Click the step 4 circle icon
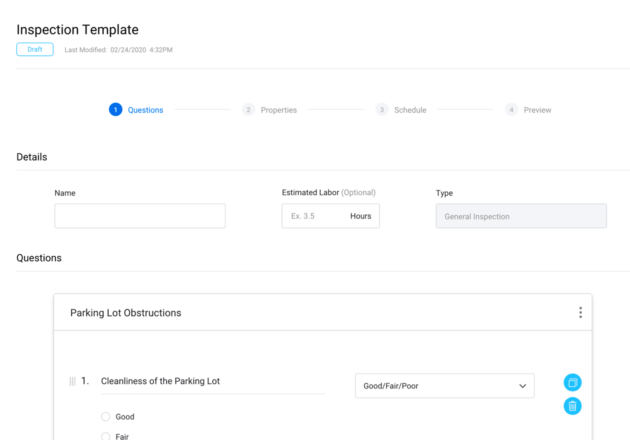 (511, 109)
